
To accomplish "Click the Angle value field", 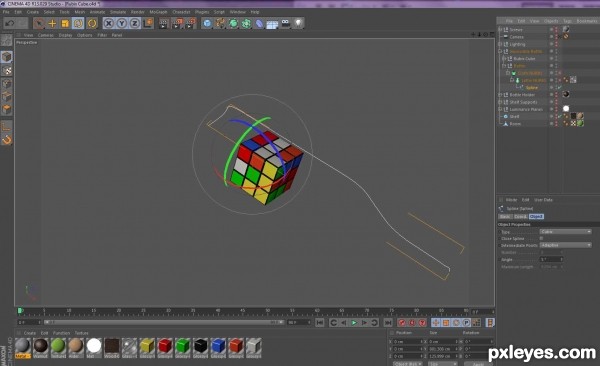I will point(551,260).
